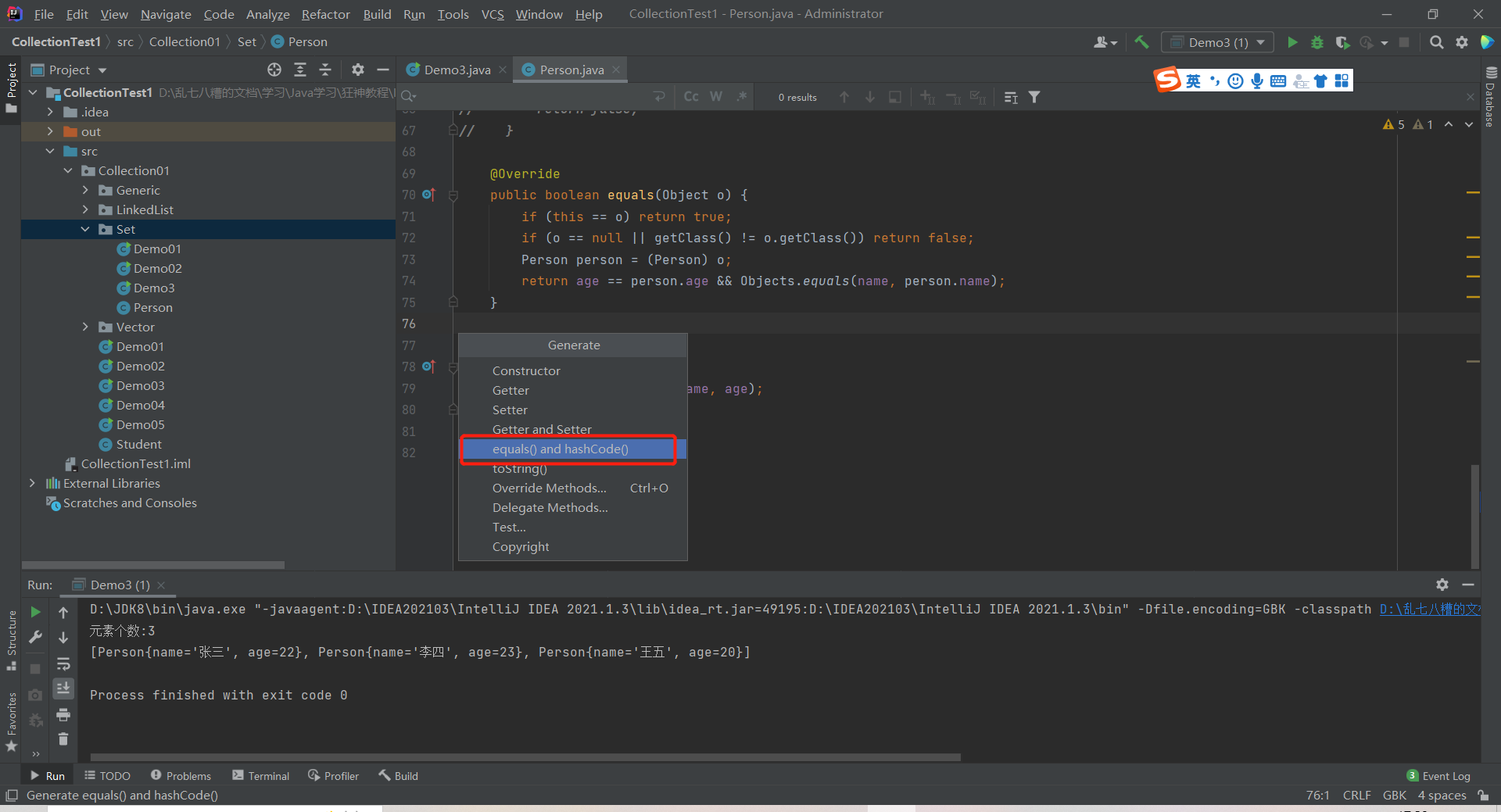Screen dimensions: 1501x812
Task: Click the trash icon to clear output
Action: click(x=63, y=739)
